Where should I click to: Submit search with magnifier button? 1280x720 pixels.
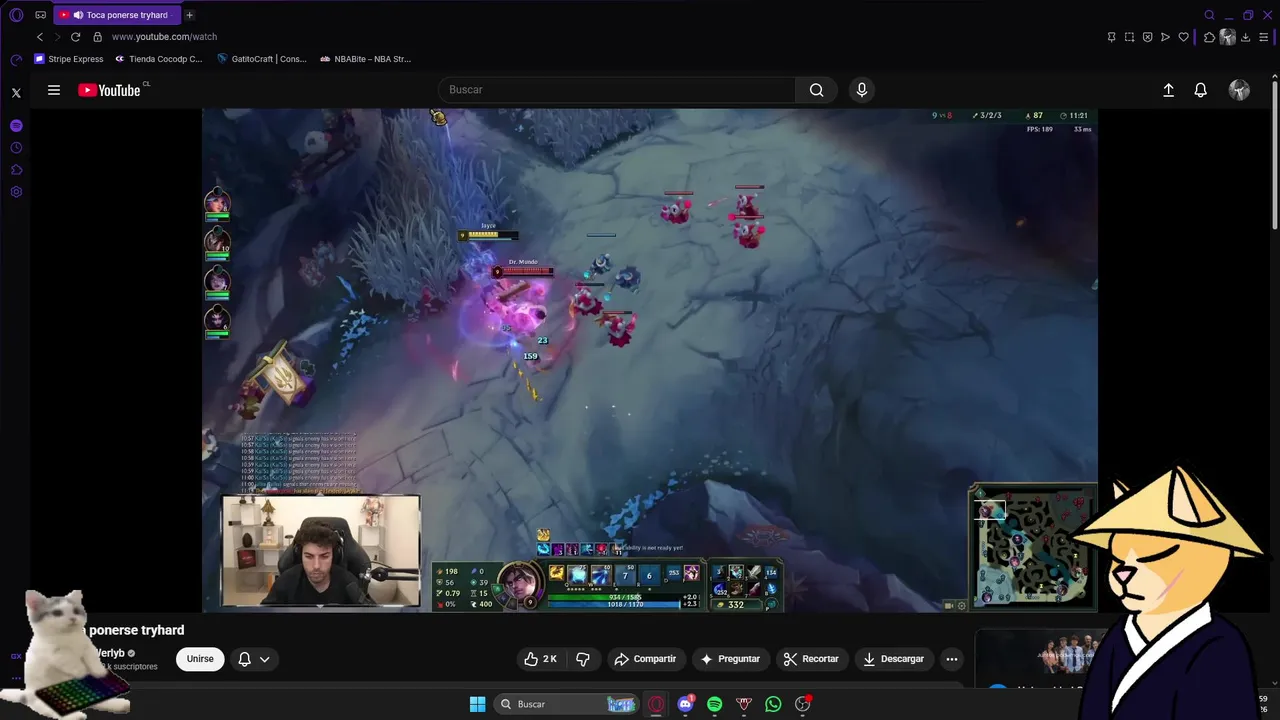pyautogui.click(x=817, y=90)
